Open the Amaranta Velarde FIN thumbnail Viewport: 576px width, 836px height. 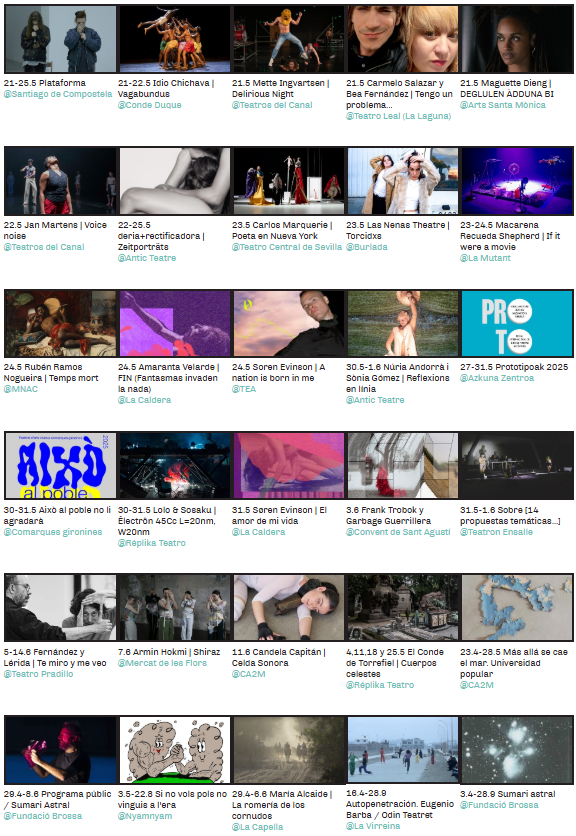[x=174, y=324]
